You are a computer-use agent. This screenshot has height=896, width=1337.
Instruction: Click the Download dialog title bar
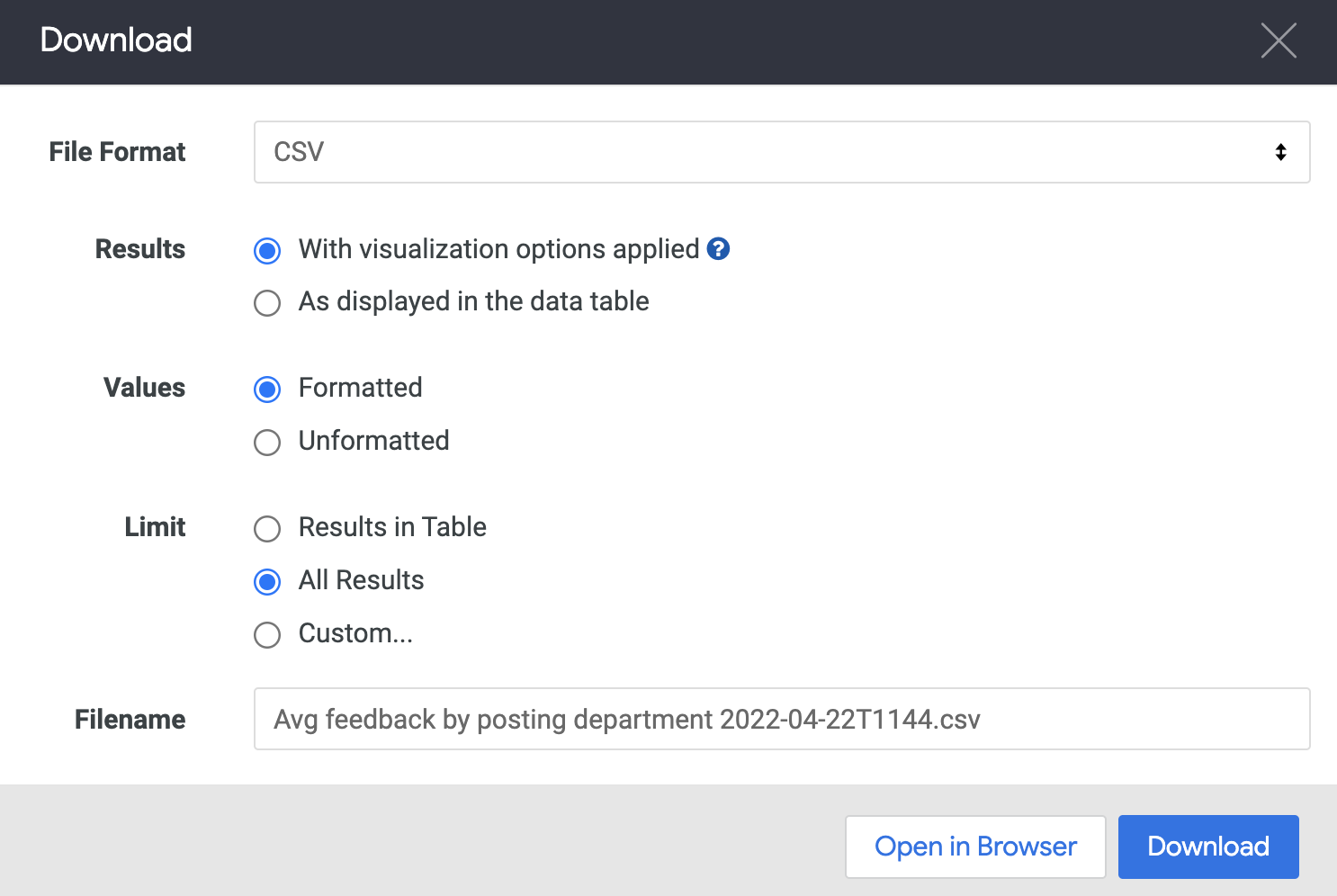pos(116,40)
